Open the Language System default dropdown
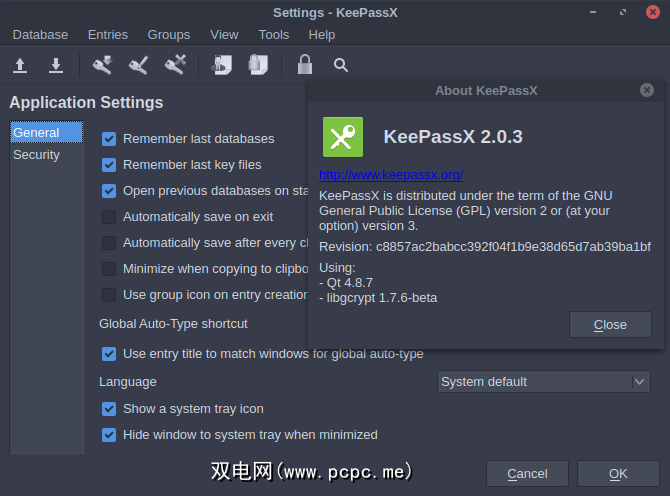Image resolution: width=670 pixels, height=496 pixels. [544, 382]
